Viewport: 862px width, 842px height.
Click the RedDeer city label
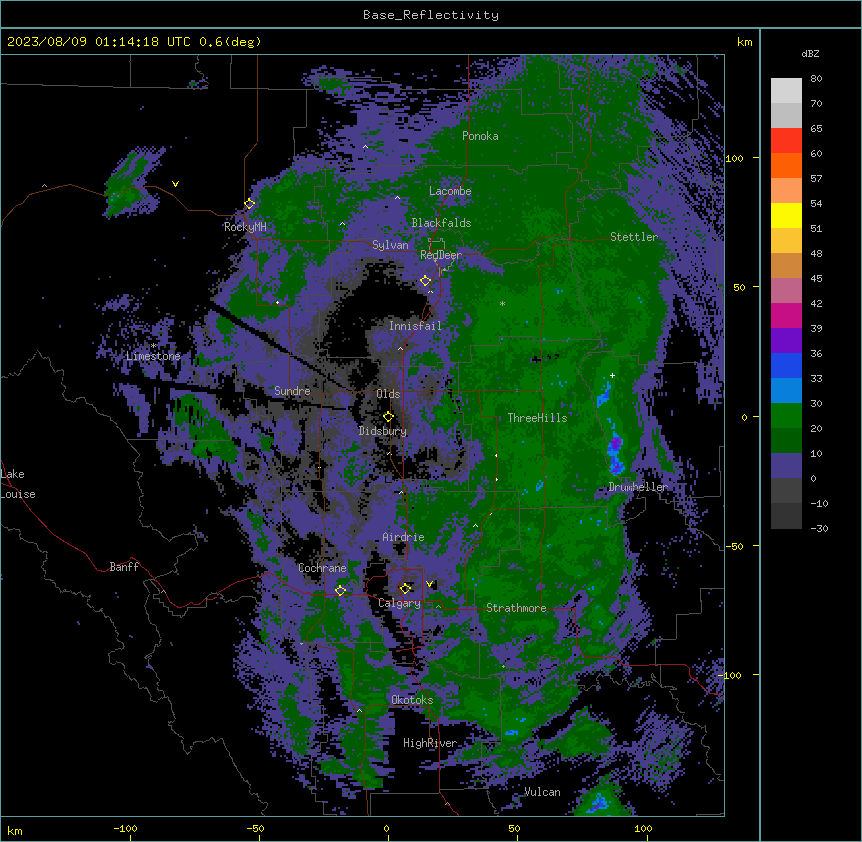click(441, 255)
